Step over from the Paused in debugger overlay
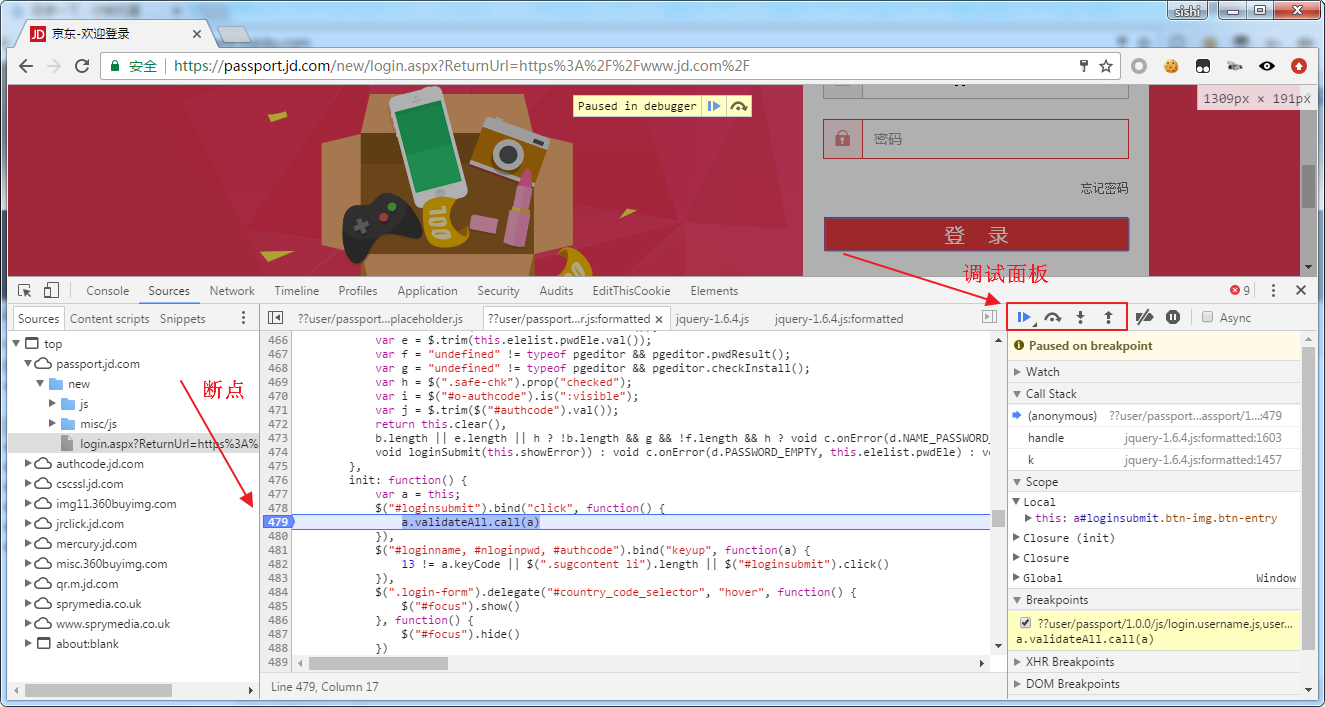The width and height of the screenshot is (1325, 707). 739,106
